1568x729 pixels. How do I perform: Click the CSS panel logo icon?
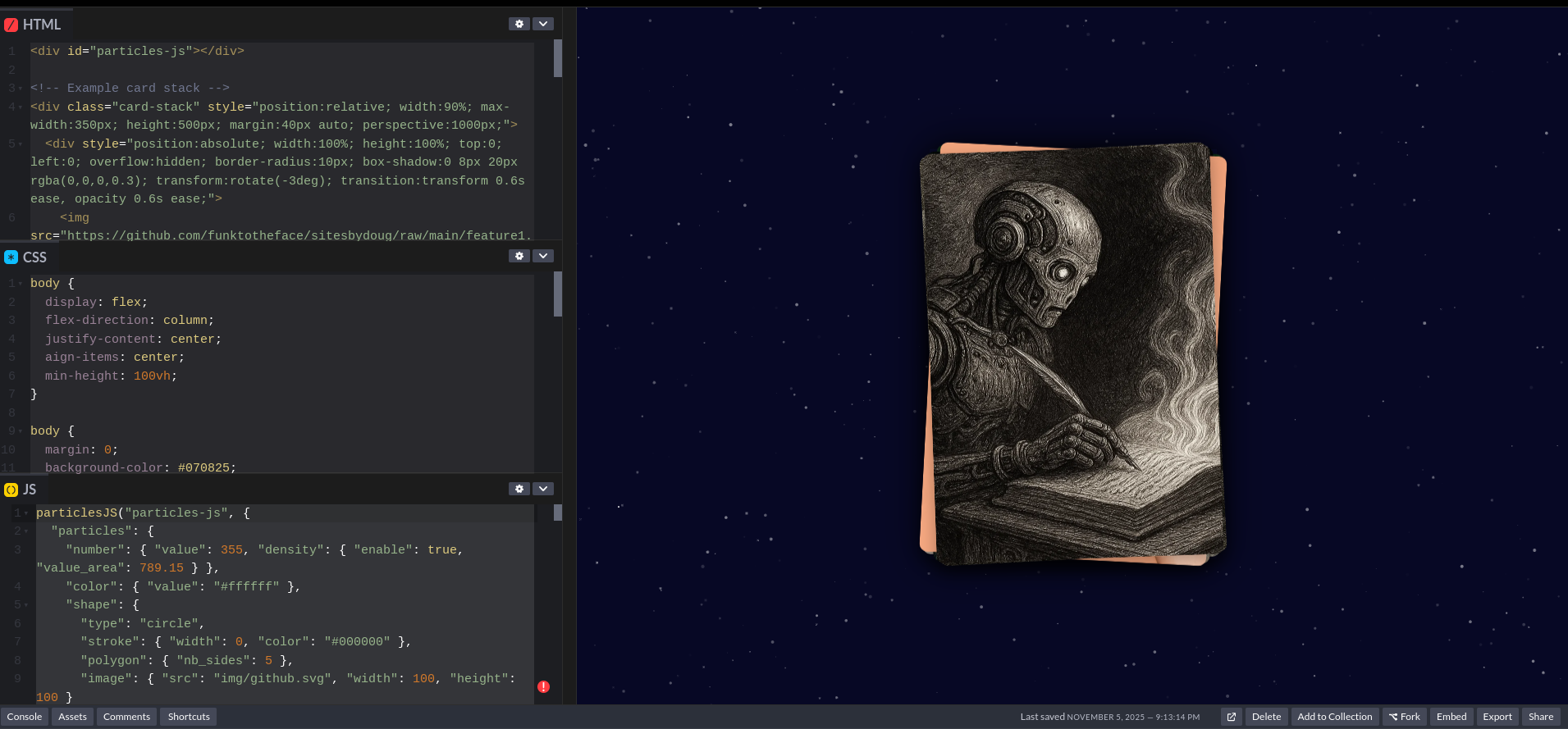(11, 257)
